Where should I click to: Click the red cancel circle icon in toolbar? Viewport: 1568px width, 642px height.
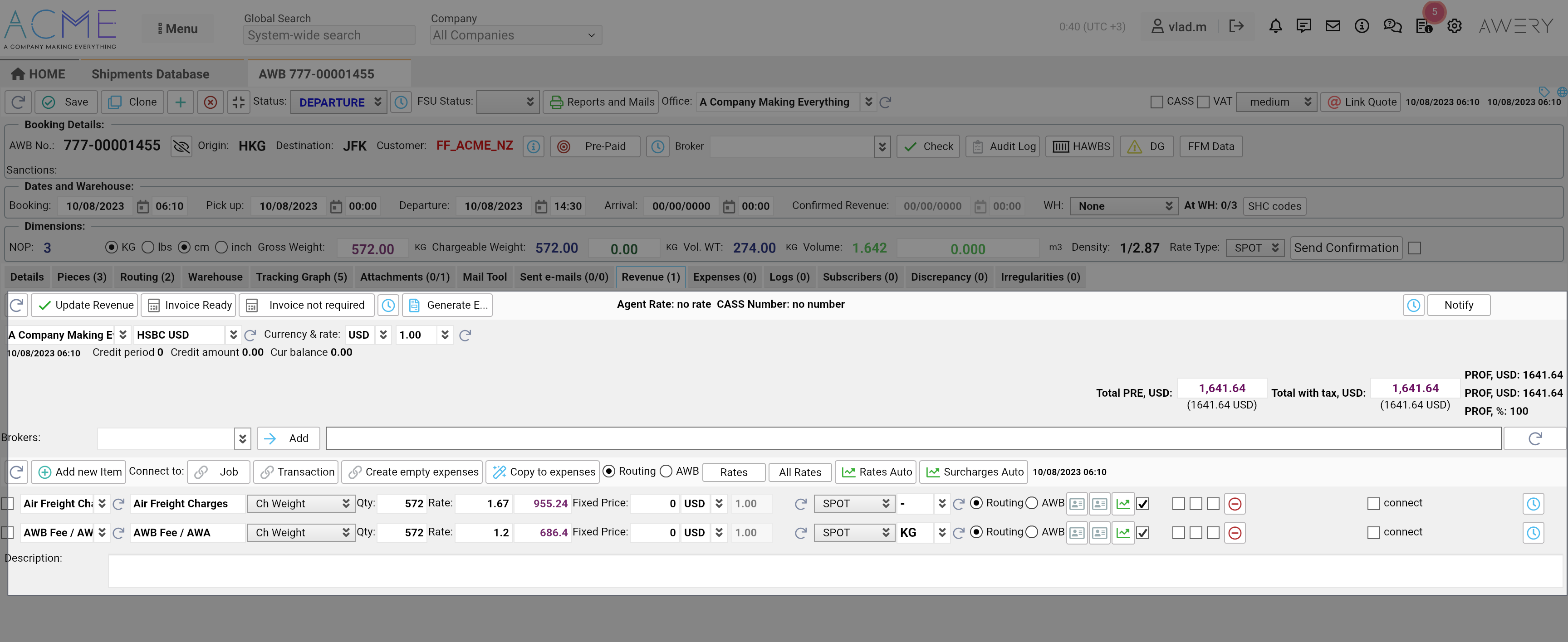point(210,102)
